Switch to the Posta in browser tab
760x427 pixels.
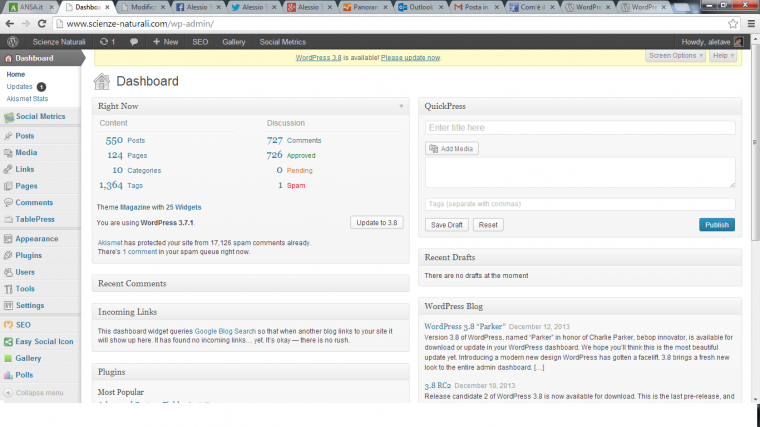pos(475,7)
